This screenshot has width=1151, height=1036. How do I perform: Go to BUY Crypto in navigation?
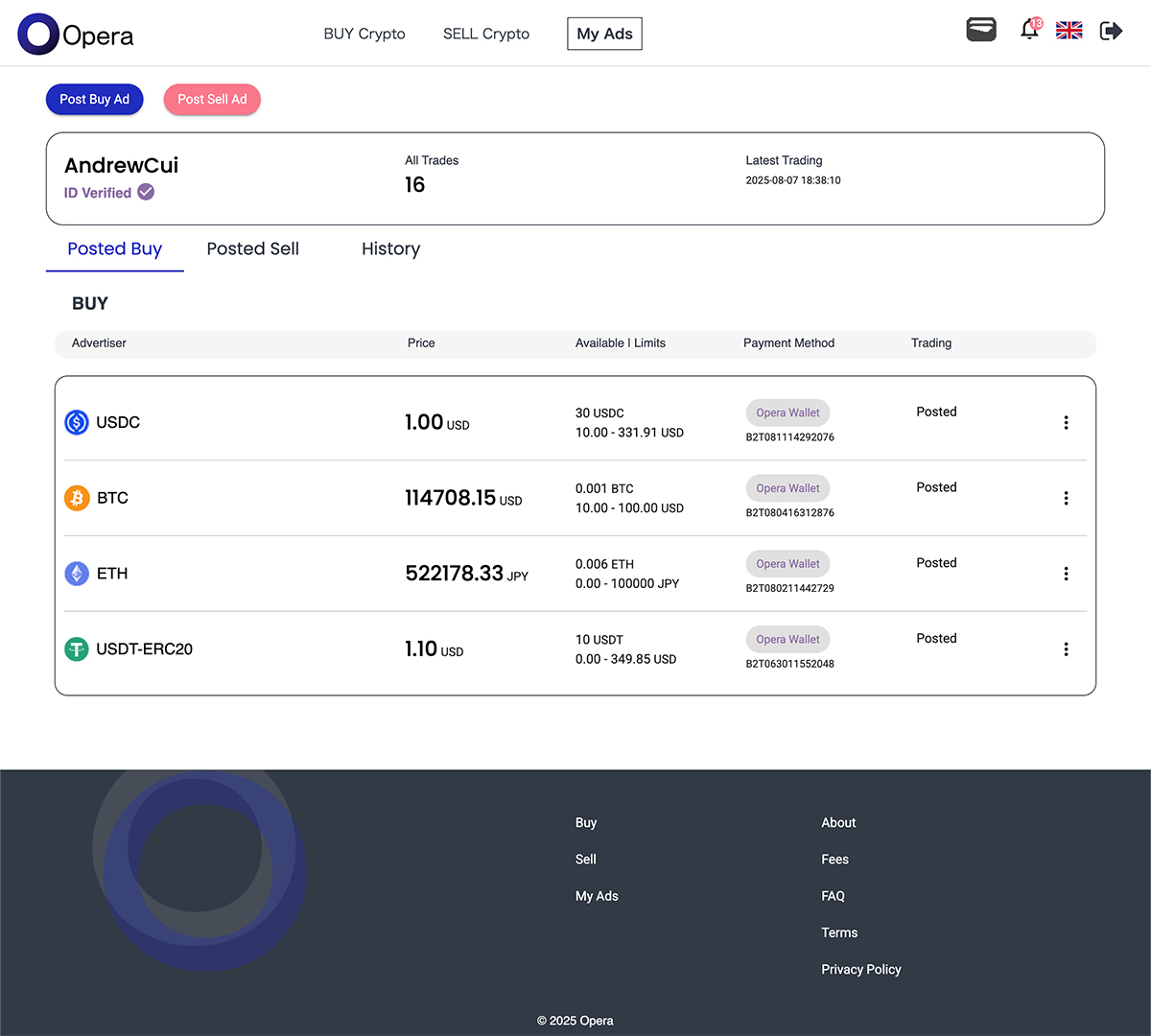[x=364, y=34]
